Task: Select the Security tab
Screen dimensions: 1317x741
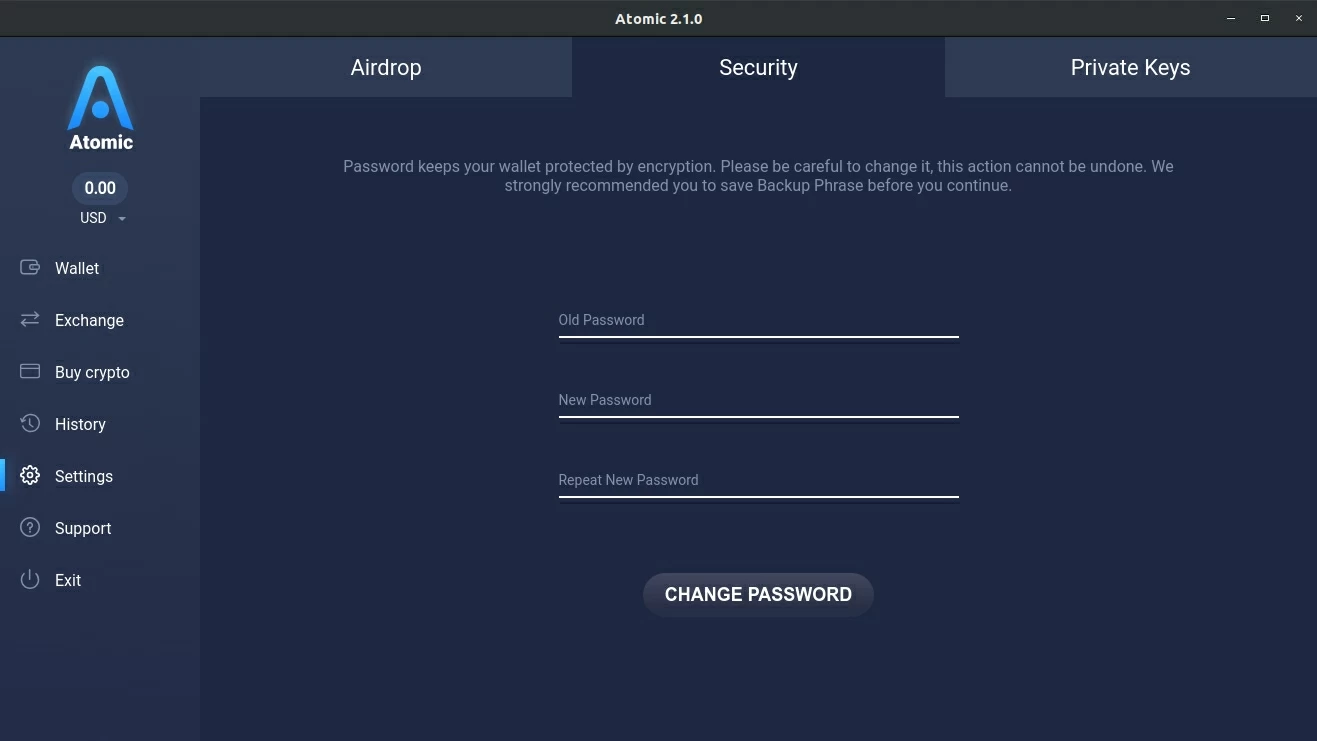Action: (758, 68)
